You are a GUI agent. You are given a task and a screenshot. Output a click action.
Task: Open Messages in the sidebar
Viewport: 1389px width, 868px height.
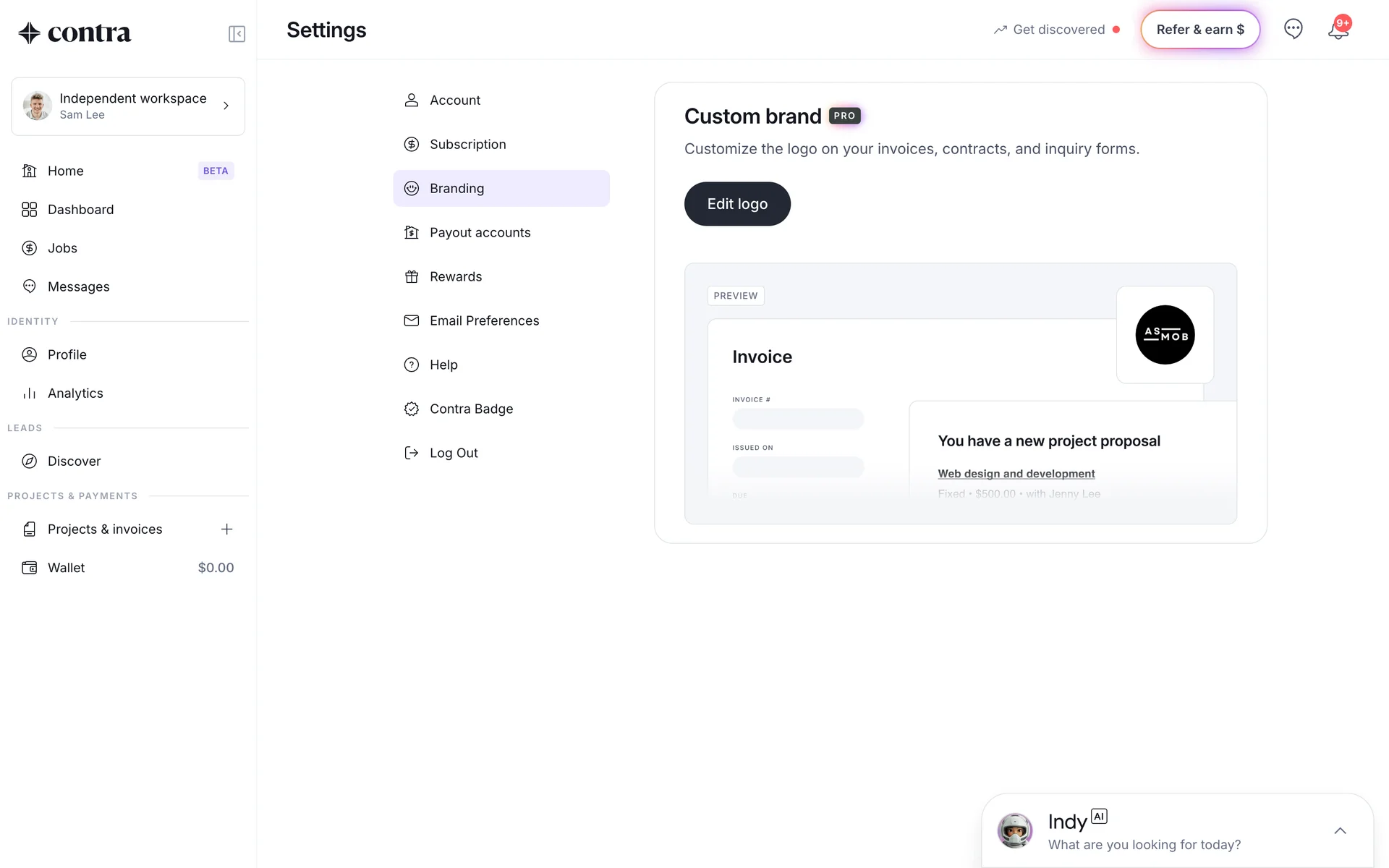point(78,287)
